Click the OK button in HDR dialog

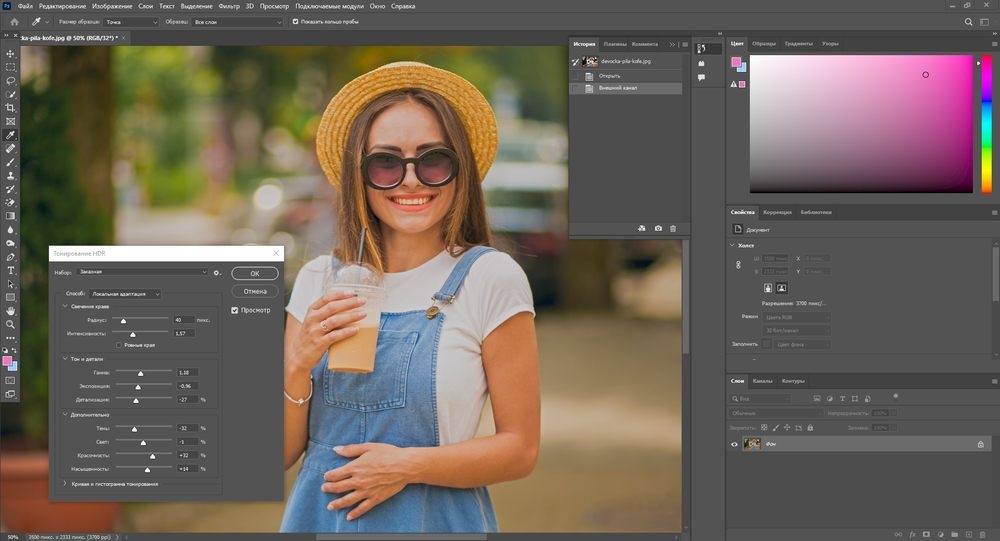click(x=254, y=273)
